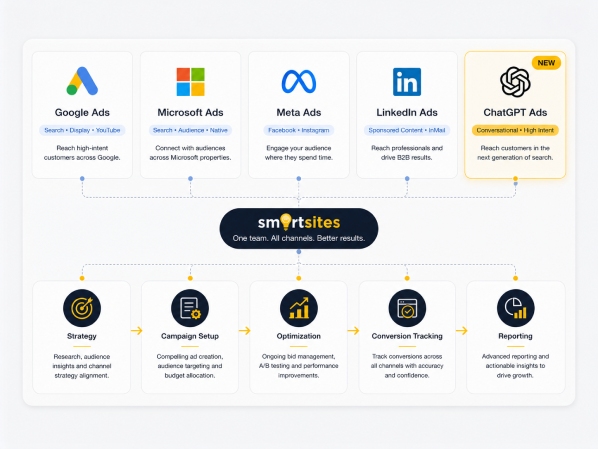Select the ChatGPT Ads heading
The width and height of the screenshot is (598, 449).
(515, 113)
